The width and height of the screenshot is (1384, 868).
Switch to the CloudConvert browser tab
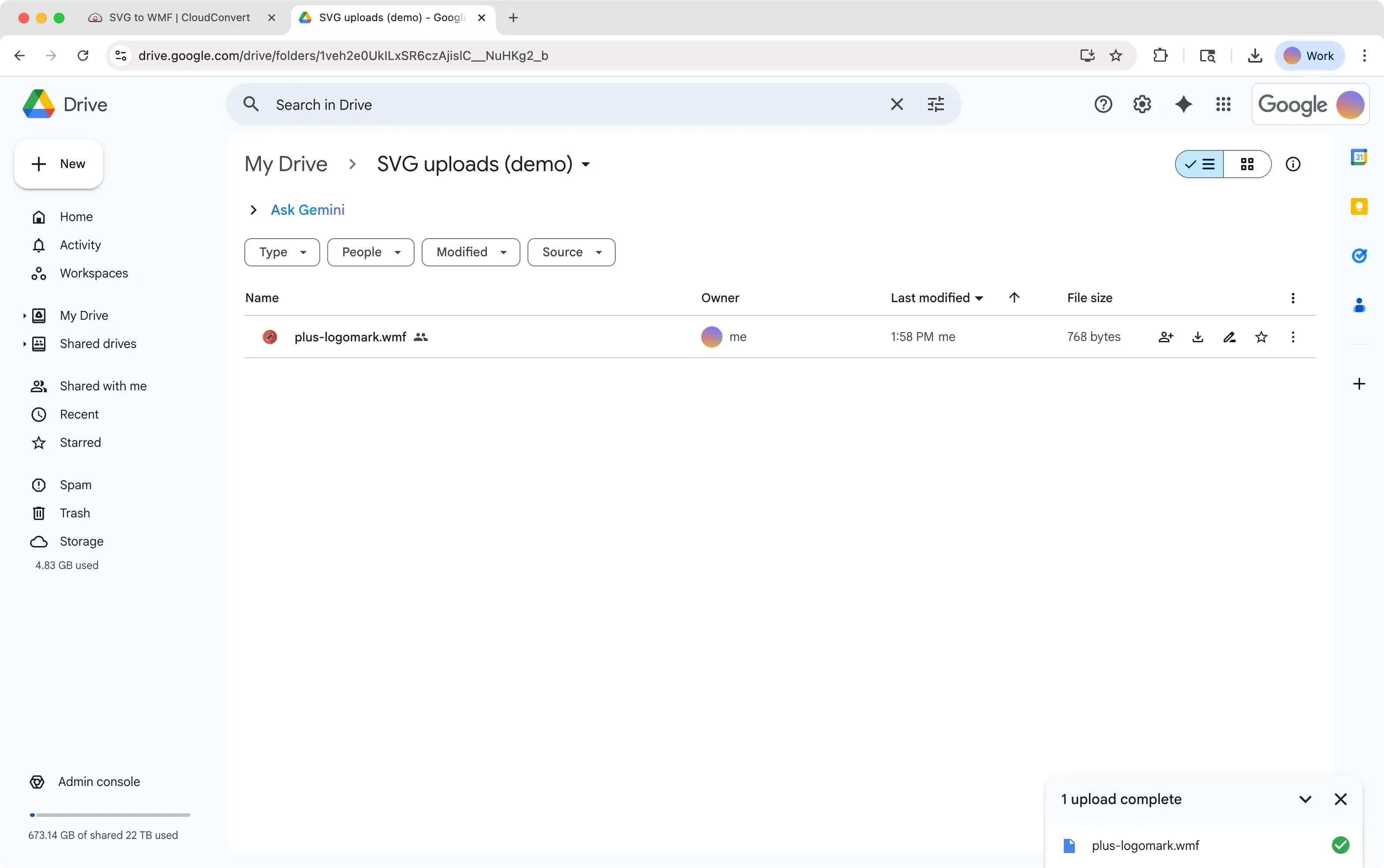click(x=172, y=17)
